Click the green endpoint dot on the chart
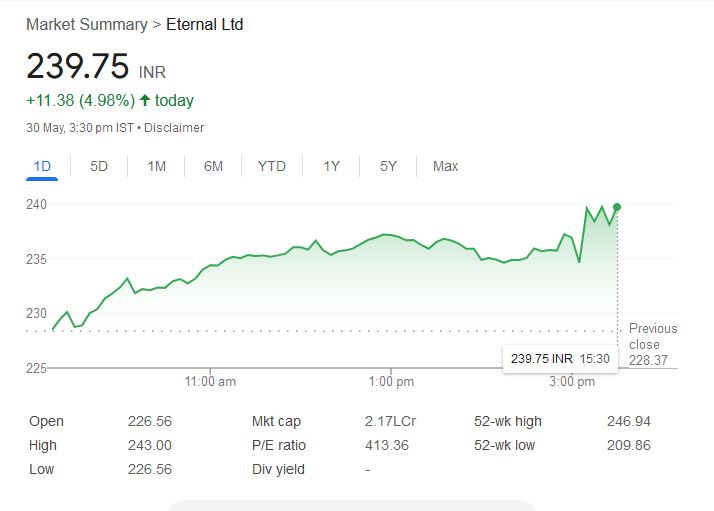Screen dimensions: 714x511 point(617,207)
